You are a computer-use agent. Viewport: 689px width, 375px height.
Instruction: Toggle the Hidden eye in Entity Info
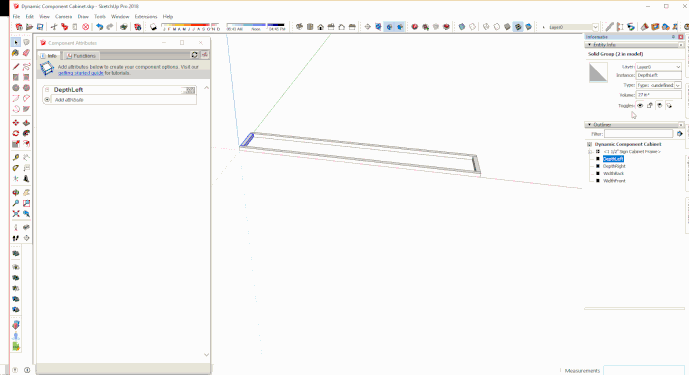coord(640,106)
